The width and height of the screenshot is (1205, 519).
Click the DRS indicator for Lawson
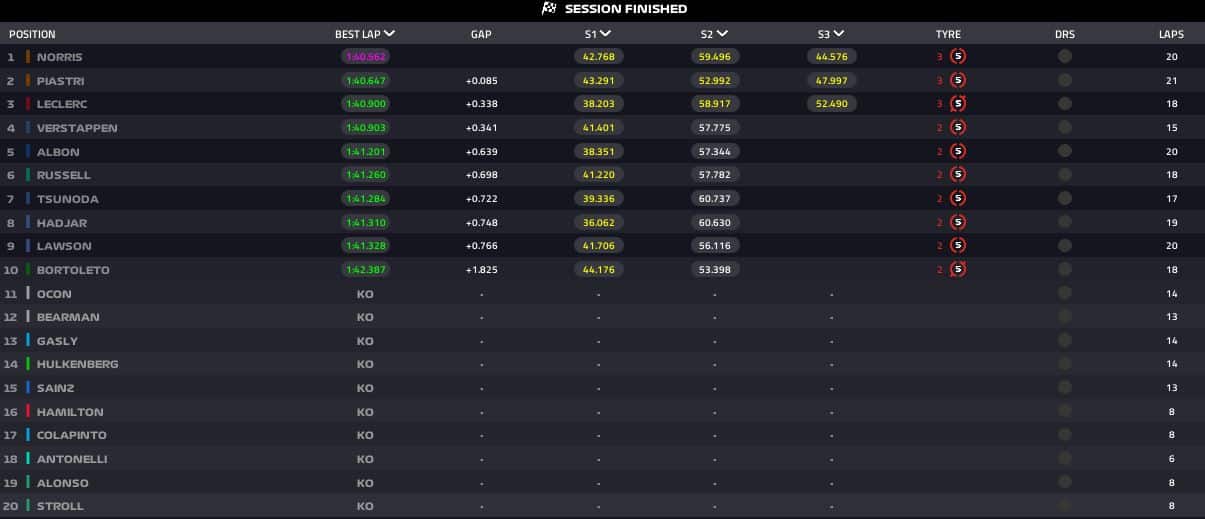tap(1065, 246)
